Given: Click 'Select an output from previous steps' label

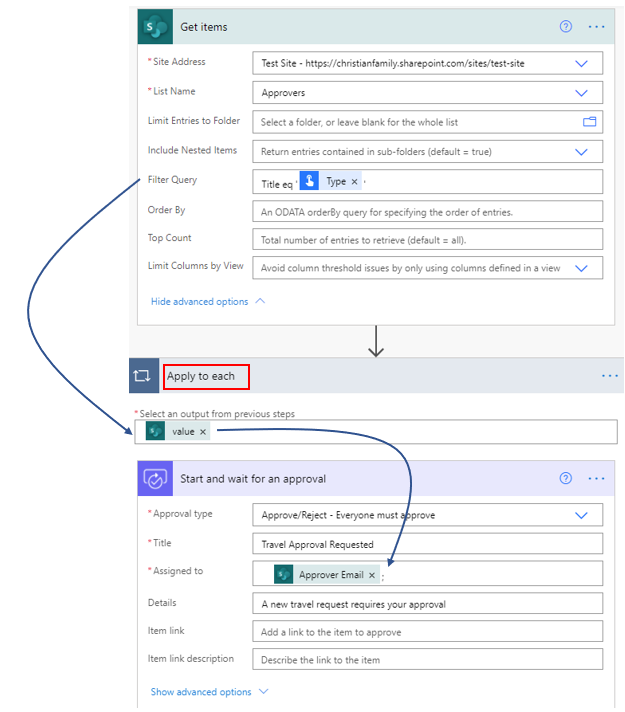Looking at the screenshot, I should click(x=217, y=414).
